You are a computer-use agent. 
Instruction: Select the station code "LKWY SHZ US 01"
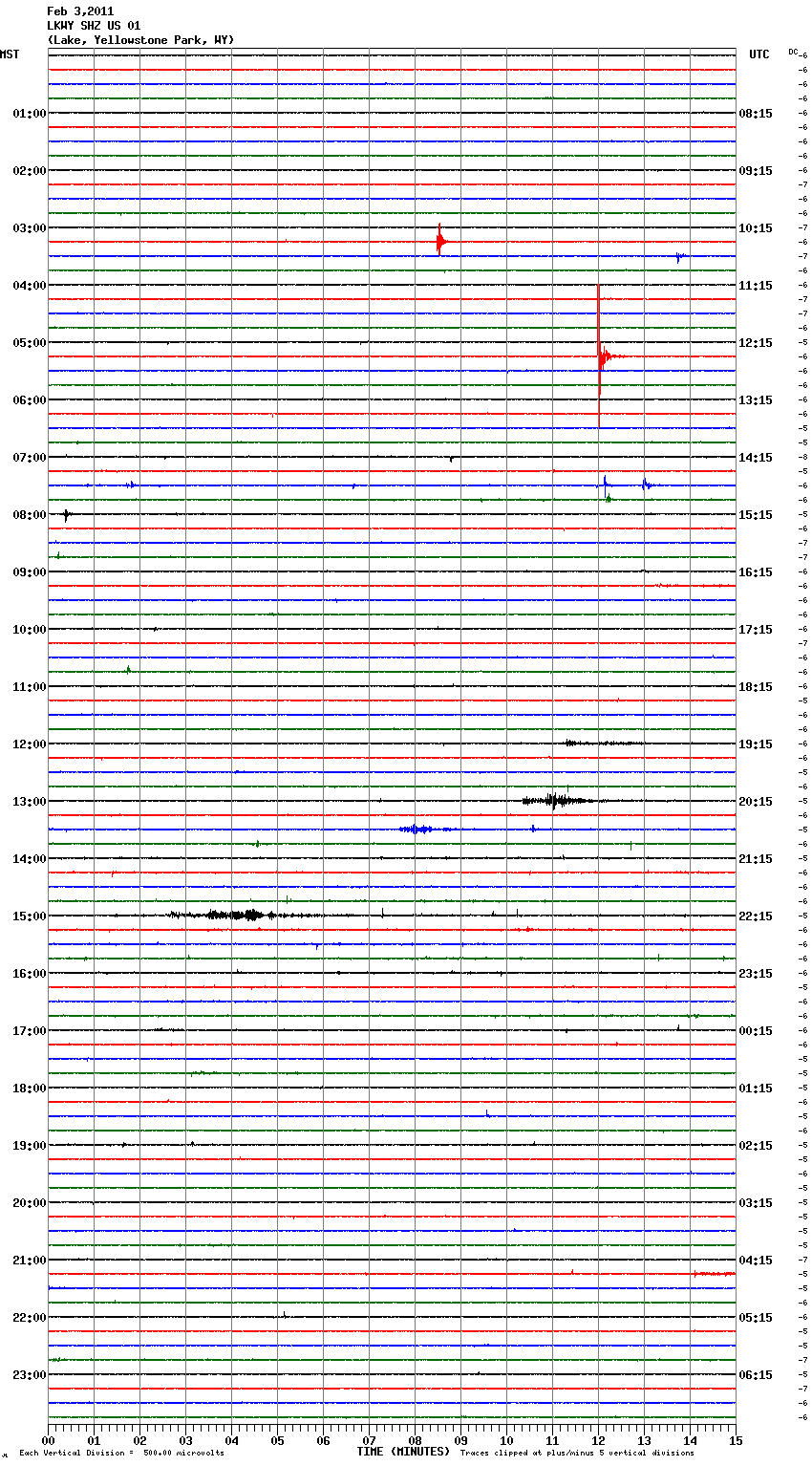[94, 26]
